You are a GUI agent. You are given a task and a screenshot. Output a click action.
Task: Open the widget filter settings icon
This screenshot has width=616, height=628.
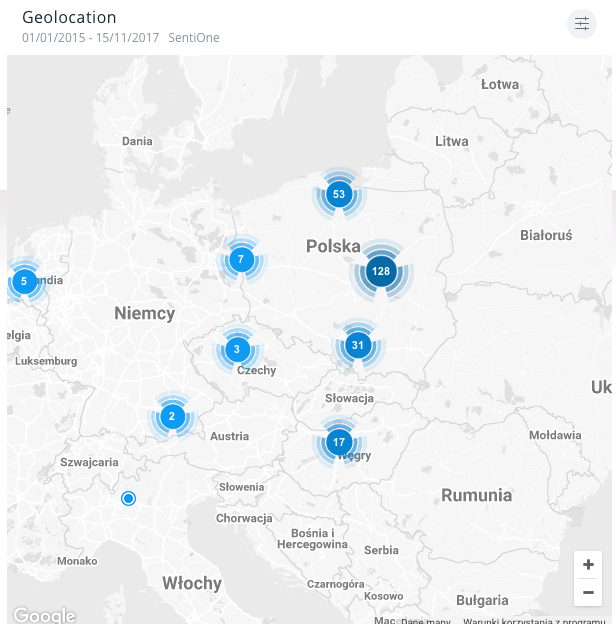(x=581, y=24)
